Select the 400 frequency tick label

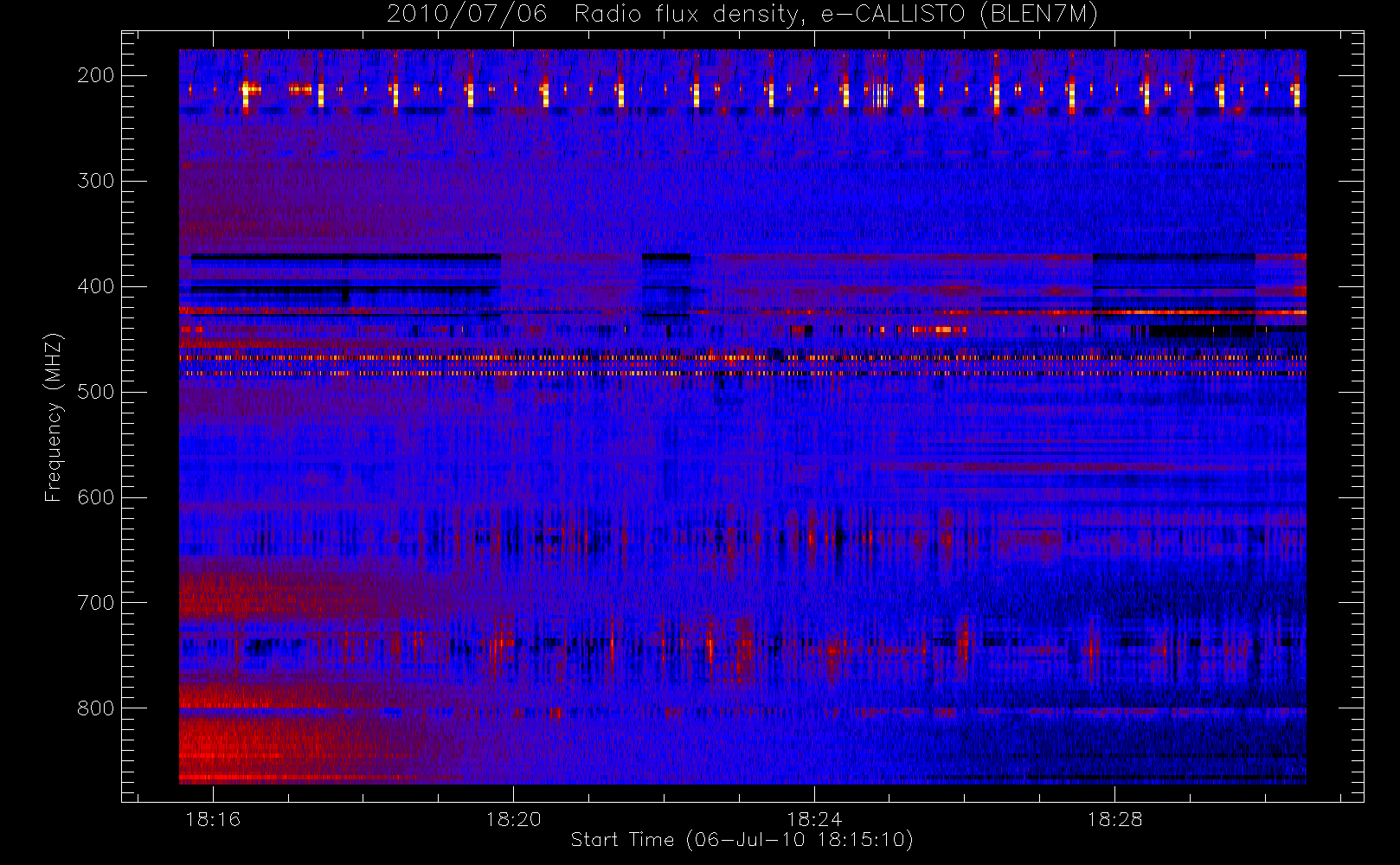click(95, 286)
